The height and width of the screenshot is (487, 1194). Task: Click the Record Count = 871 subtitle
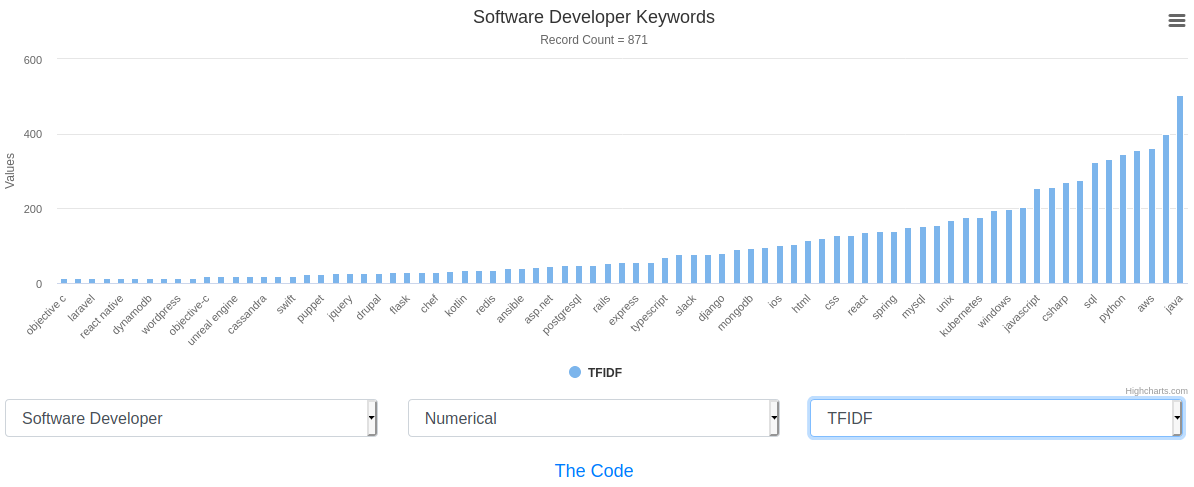pyautogui.click(x=594, y=40)
